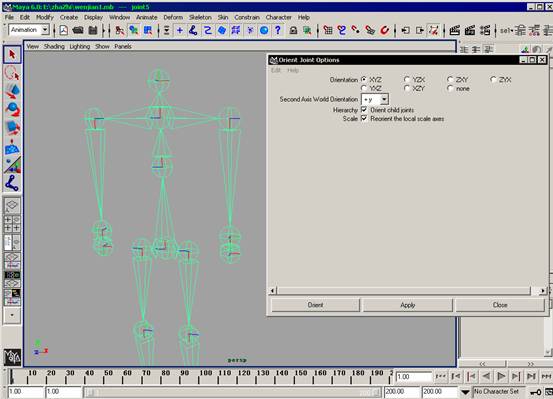Image resolution: width=553 pixels, height=399 pixels.
Task: Expand the toolbox bottom layout arrow button
Action: 12,315
